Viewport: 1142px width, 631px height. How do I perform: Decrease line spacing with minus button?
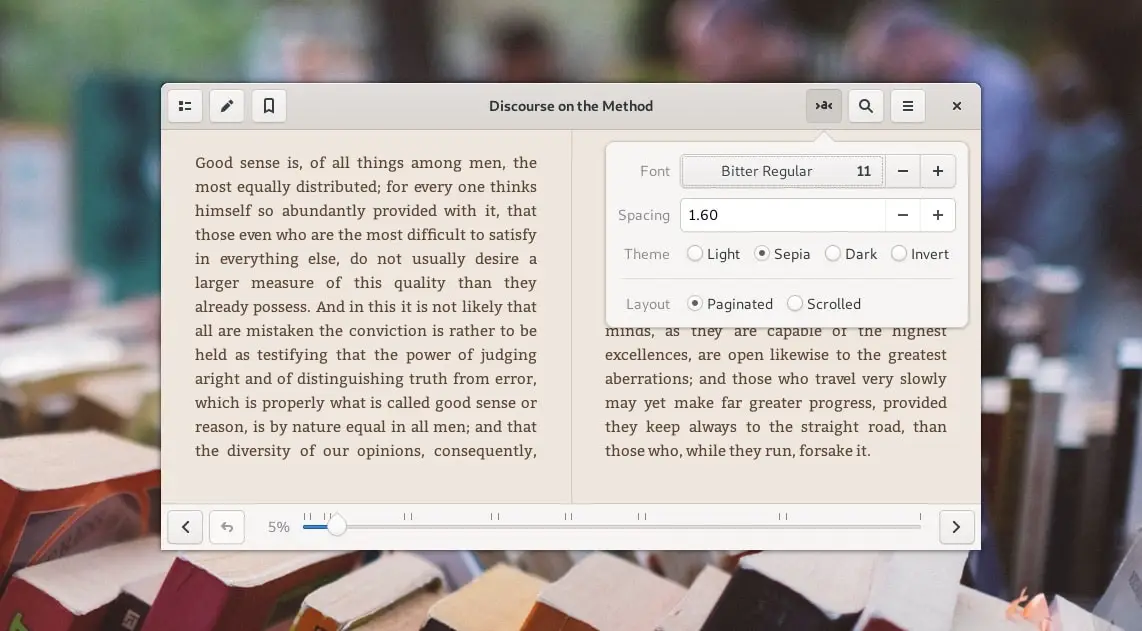tap(903, 215)
